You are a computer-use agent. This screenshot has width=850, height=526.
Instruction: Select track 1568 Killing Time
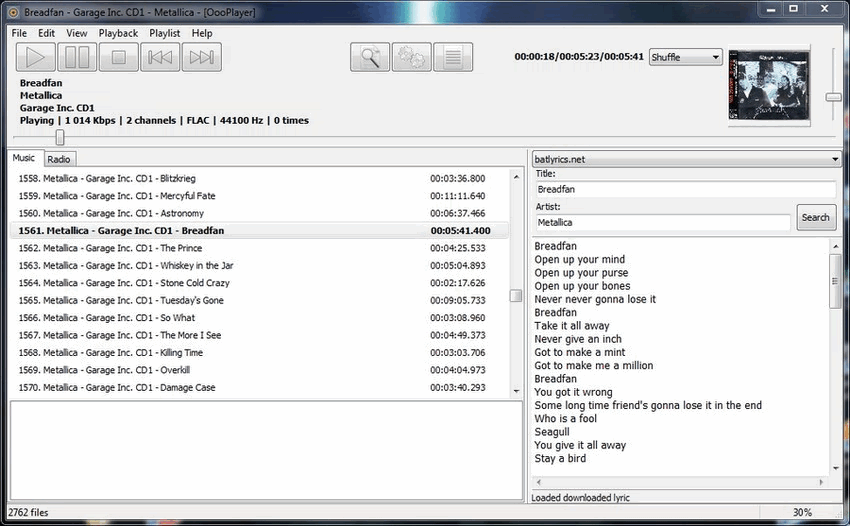259,352
